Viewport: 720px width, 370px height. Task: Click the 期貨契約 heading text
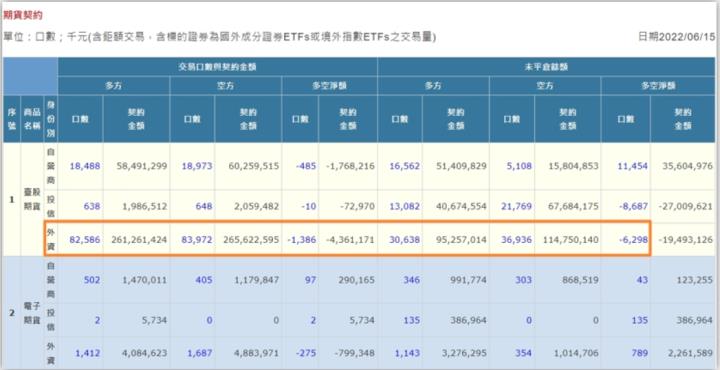(23, 16)
